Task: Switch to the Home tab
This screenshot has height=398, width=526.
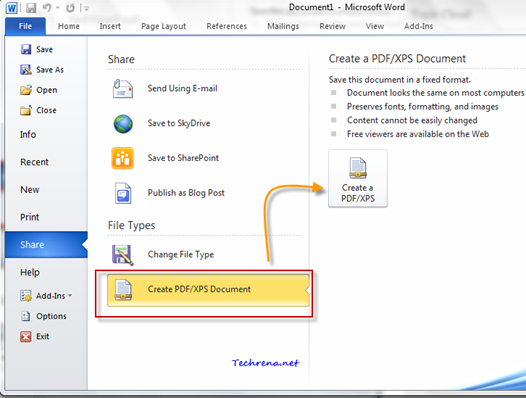Action: pos(69,26)
